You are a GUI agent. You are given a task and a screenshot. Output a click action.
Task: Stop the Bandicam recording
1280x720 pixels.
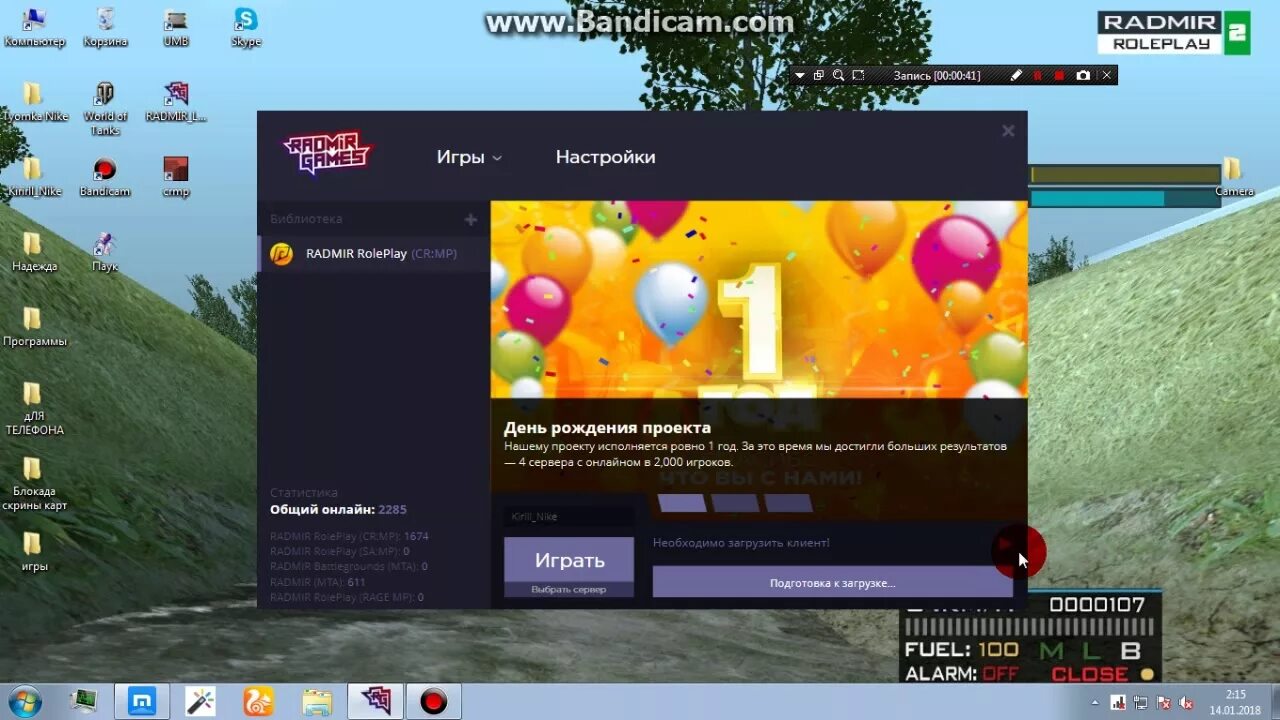tap(1060, 75)
